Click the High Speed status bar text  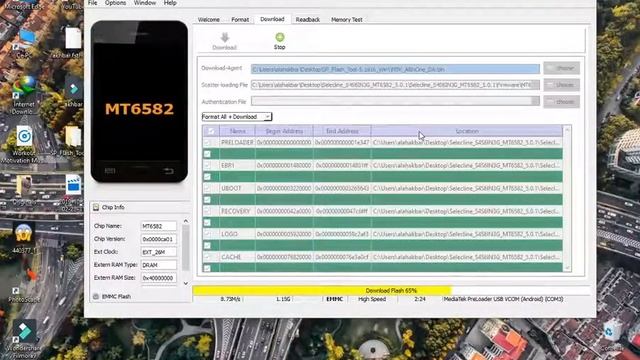point(372,299)
